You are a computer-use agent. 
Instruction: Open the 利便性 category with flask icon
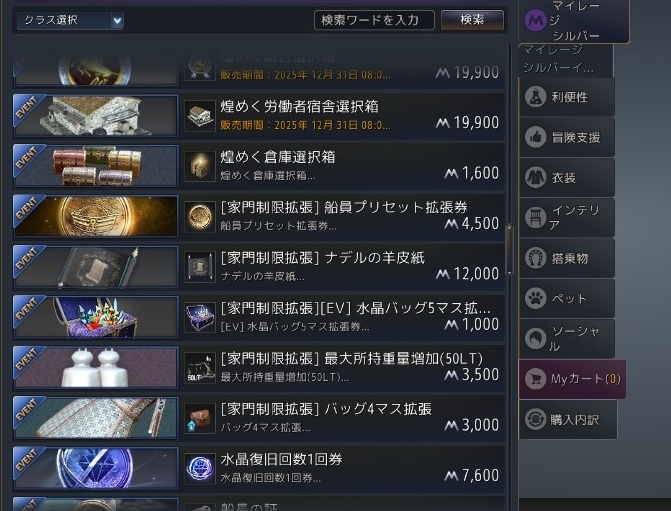pos(566,97)
